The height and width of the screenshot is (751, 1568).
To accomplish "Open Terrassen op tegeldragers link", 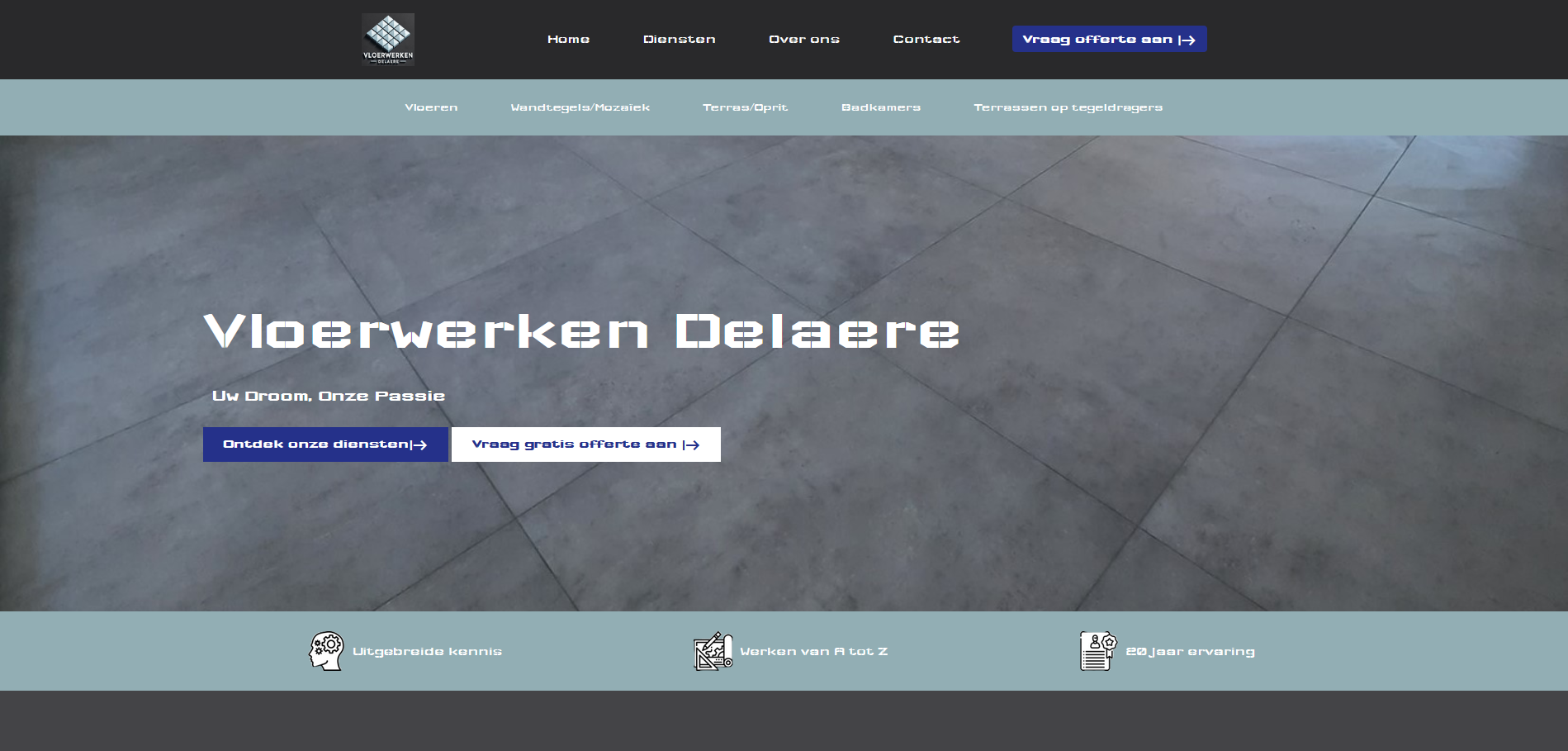I will coord(1068,107).
